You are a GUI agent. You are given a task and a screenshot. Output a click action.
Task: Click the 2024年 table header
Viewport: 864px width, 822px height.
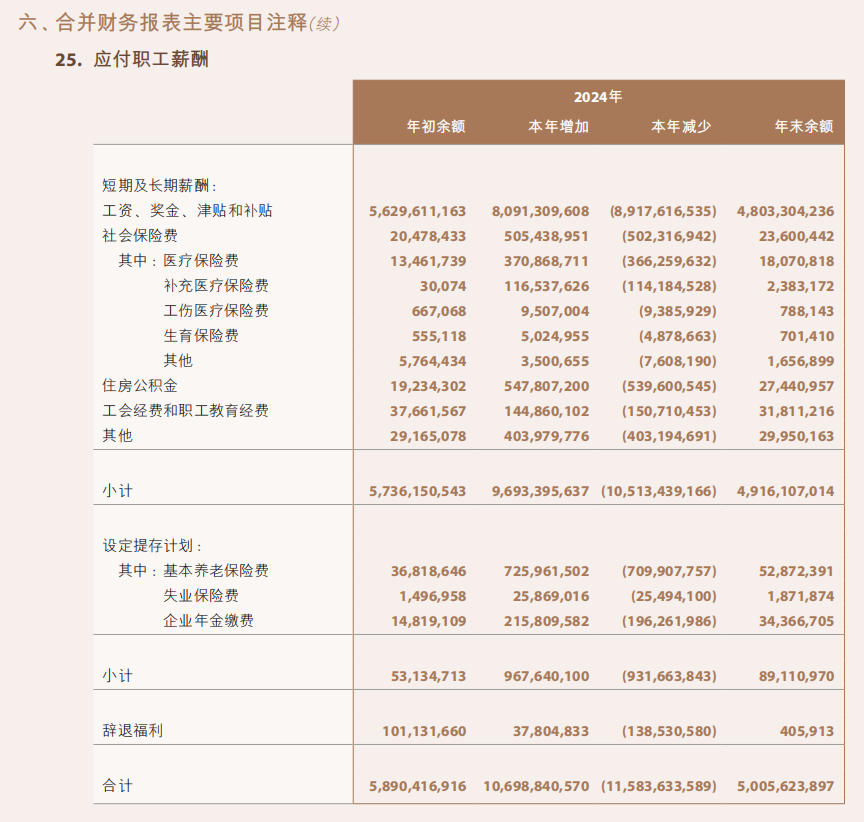click(598, 97)
